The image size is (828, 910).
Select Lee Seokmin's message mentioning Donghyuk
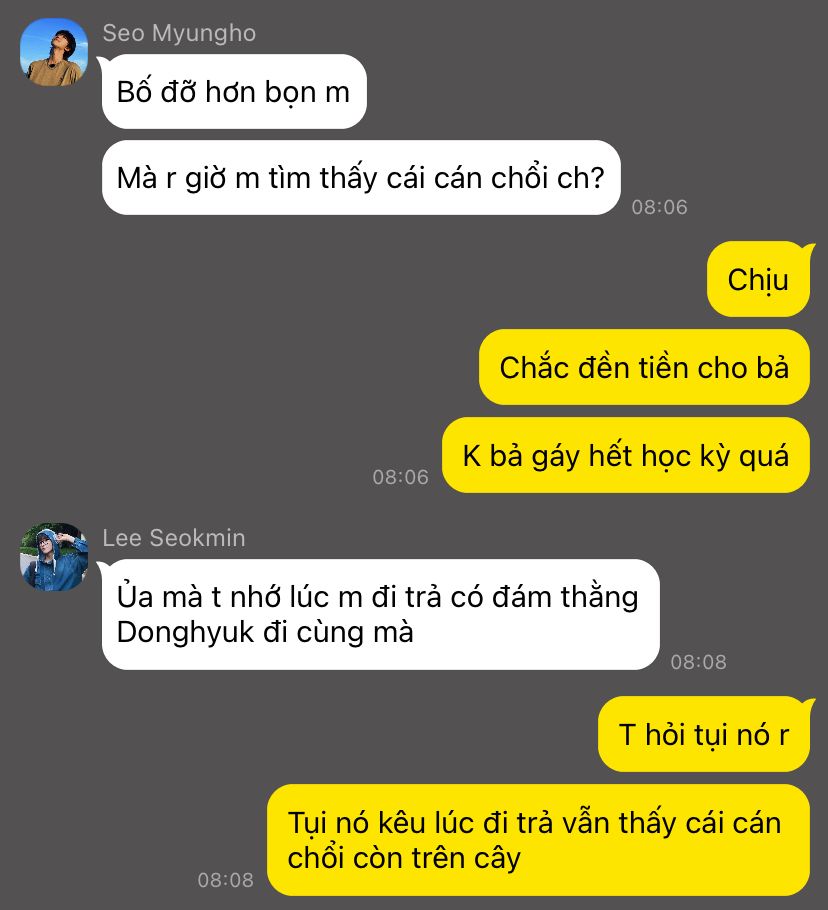[381, 615]
